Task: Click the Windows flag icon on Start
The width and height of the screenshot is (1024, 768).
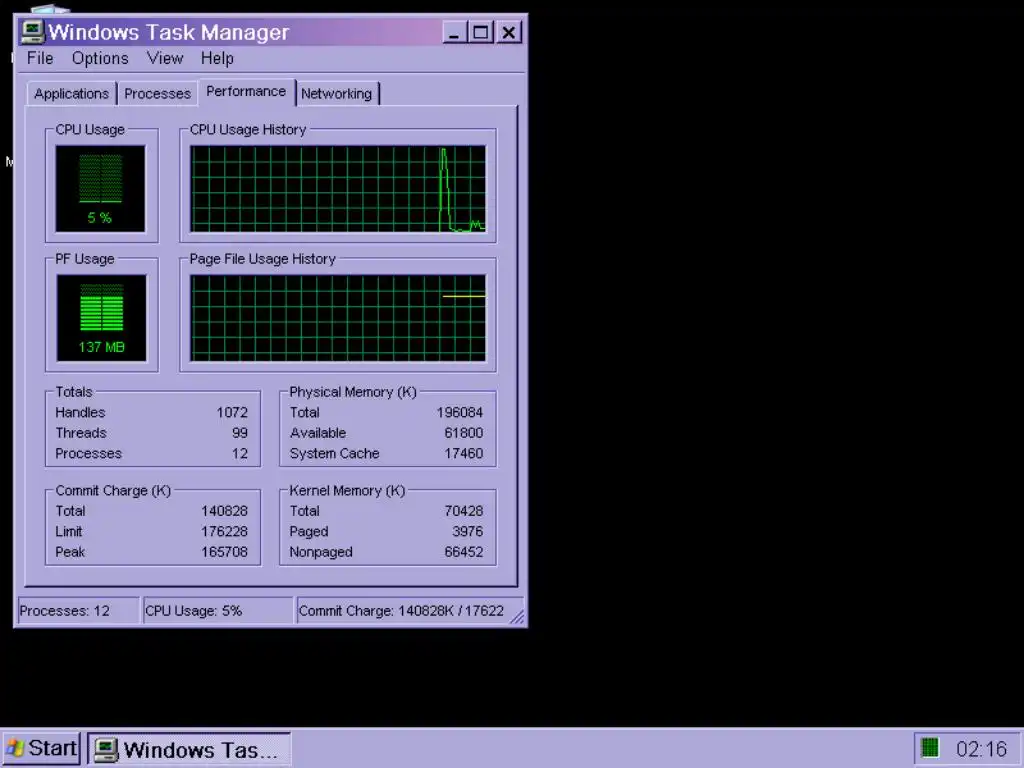Action: [14, 748]
